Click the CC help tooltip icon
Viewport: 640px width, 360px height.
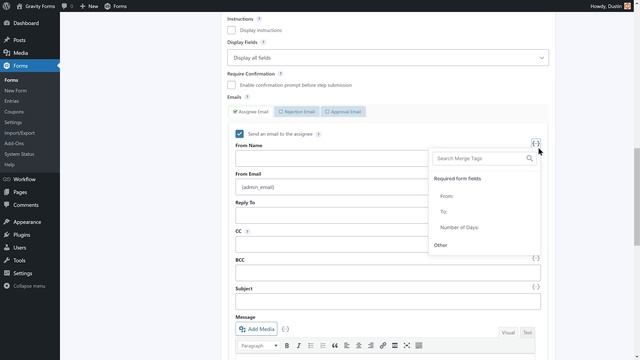[247, 231]
